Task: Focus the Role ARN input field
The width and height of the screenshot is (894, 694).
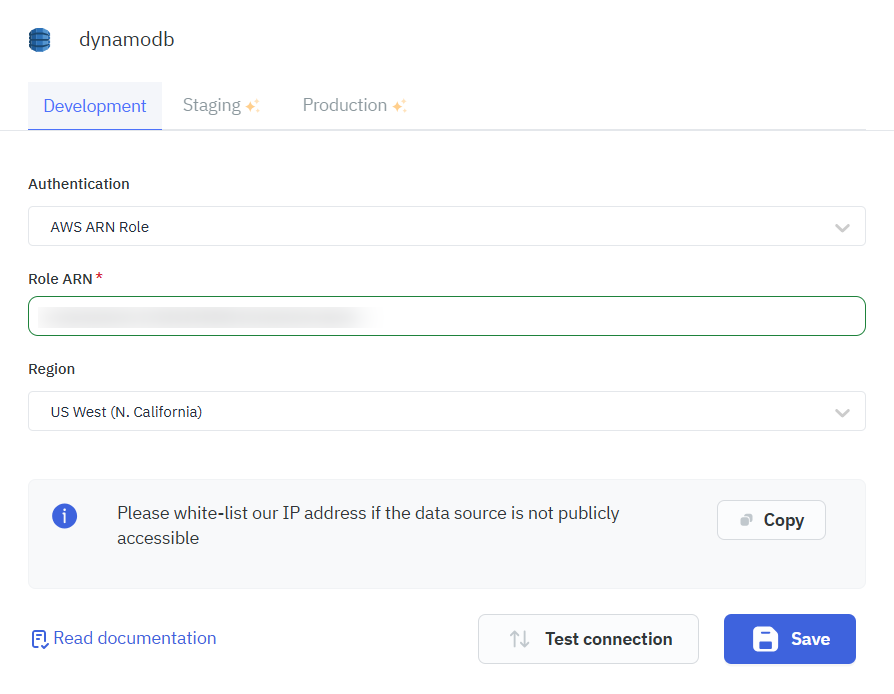Action: pos(447,316)
